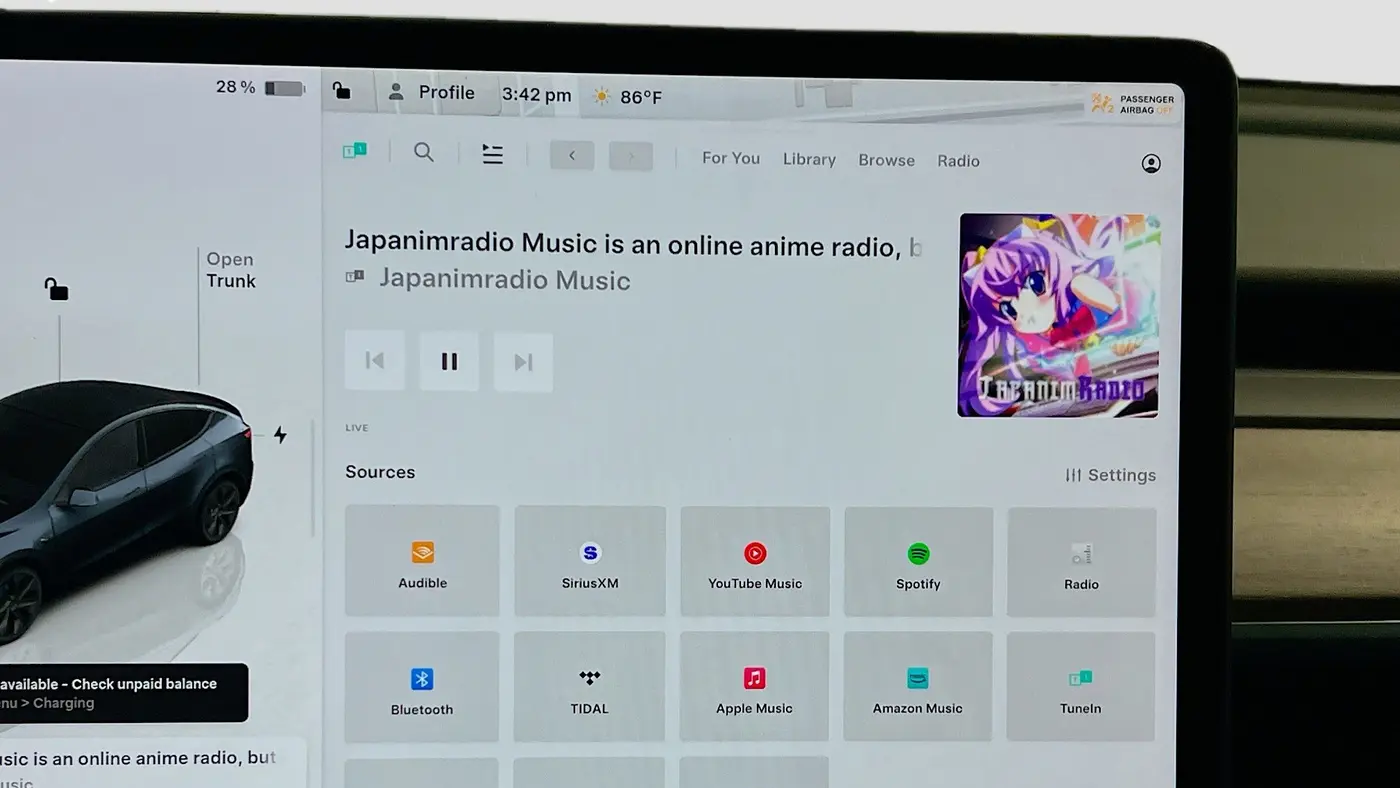Open the TuneIn source icon in top bar
1400x788 pixels.
[x=355, y=151]
